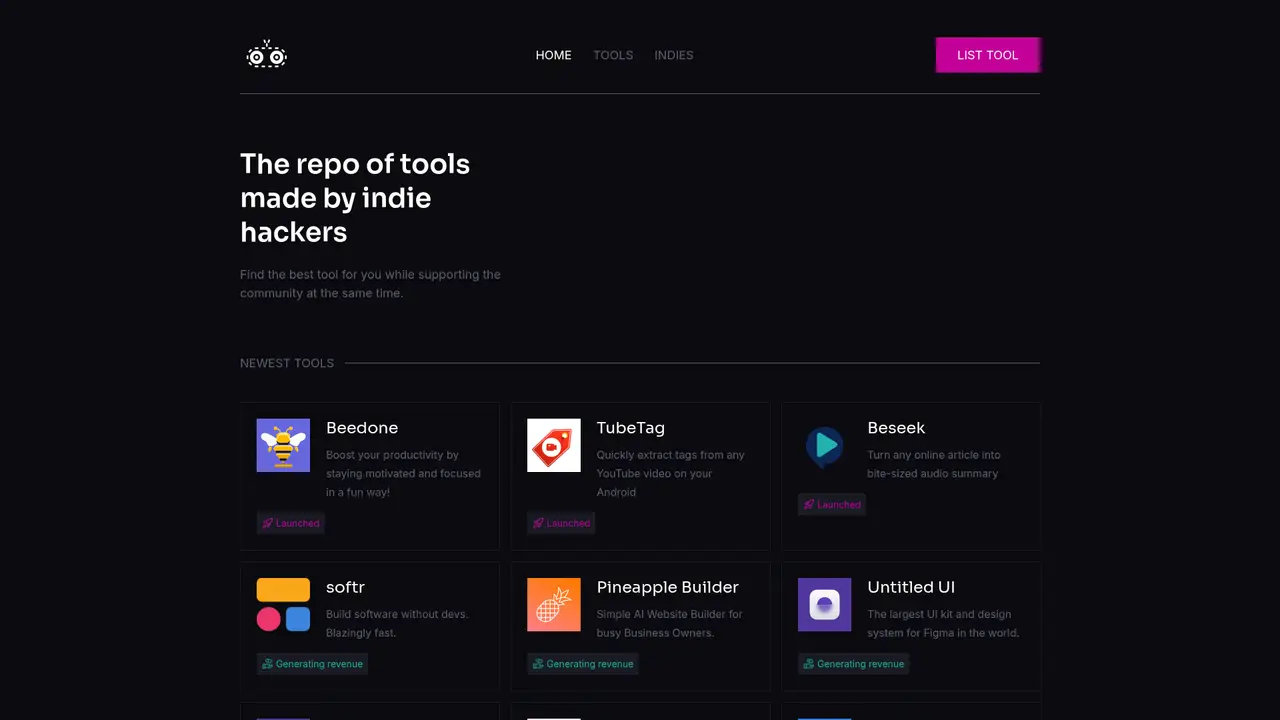Open the INDIES menu item

click(x=674, y=55)
